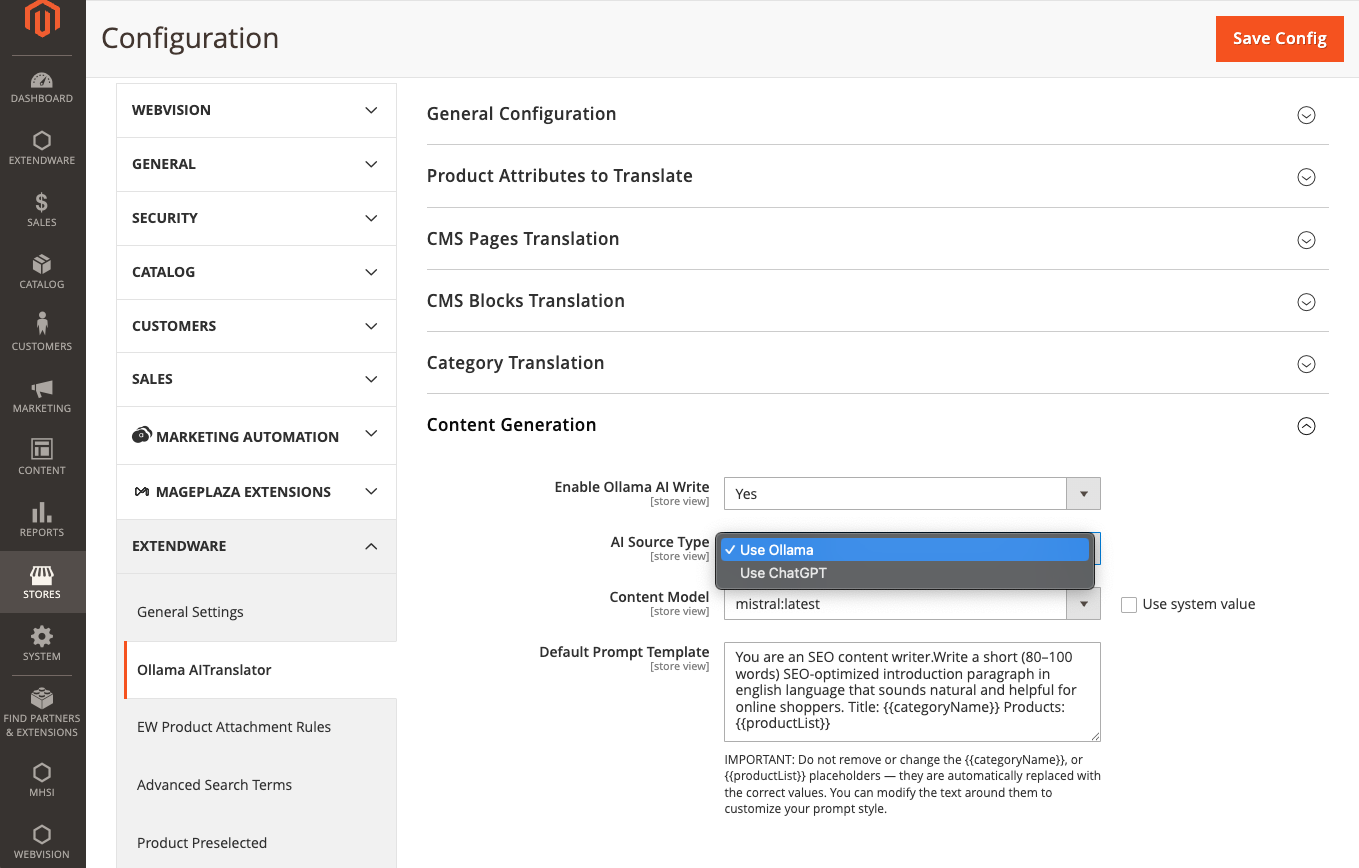Click the Save Config button
1359x868 pixels.
point(1279,39)
